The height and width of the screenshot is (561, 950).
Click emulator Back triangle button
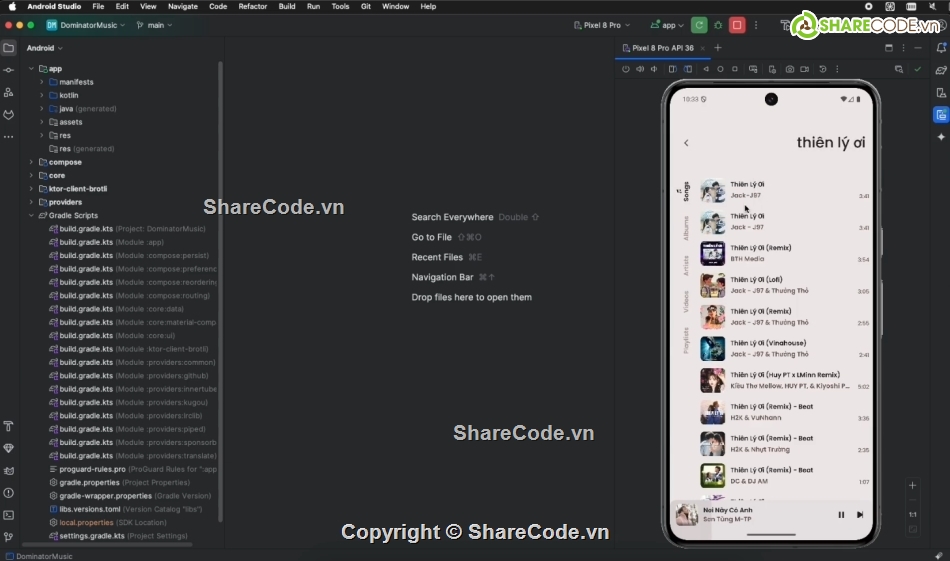click(706, 69)
